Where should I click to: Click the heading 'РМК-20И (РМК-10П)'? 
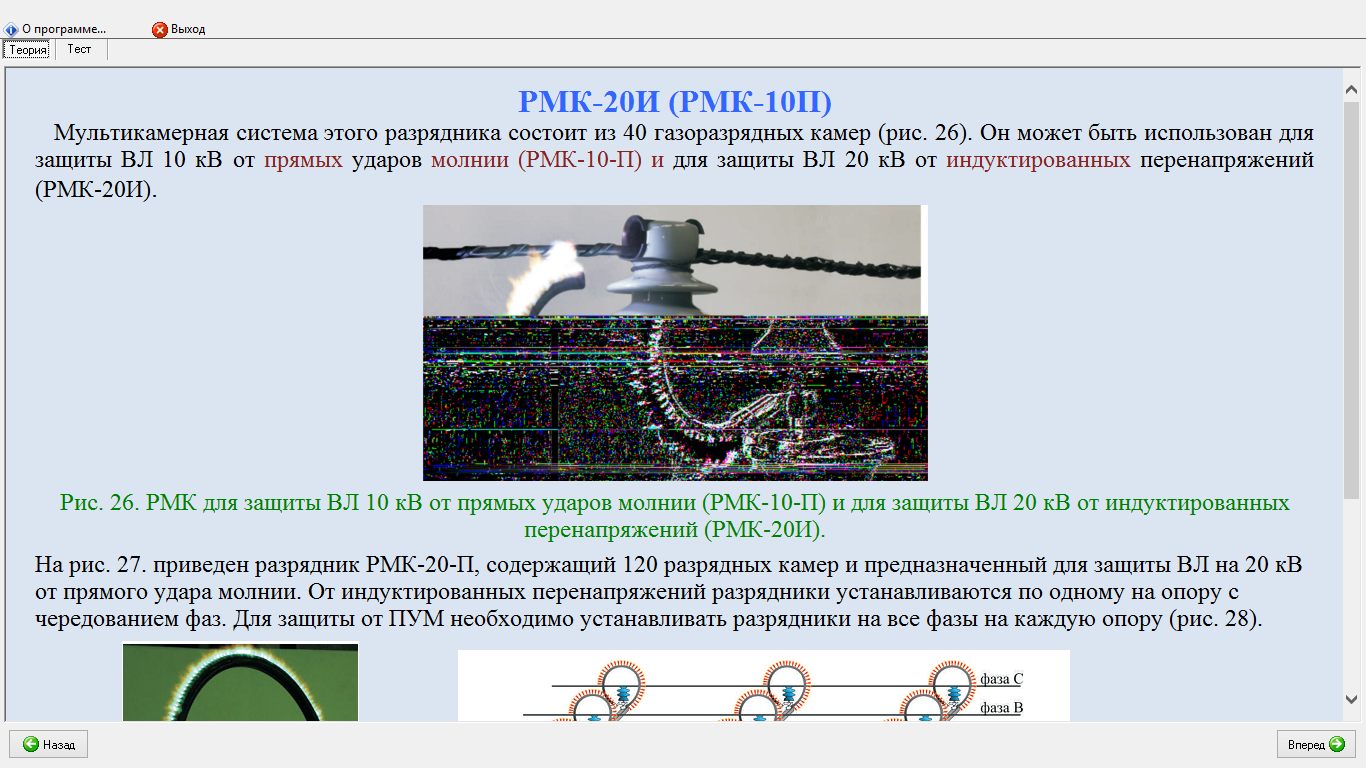click(x=675, y=101)
